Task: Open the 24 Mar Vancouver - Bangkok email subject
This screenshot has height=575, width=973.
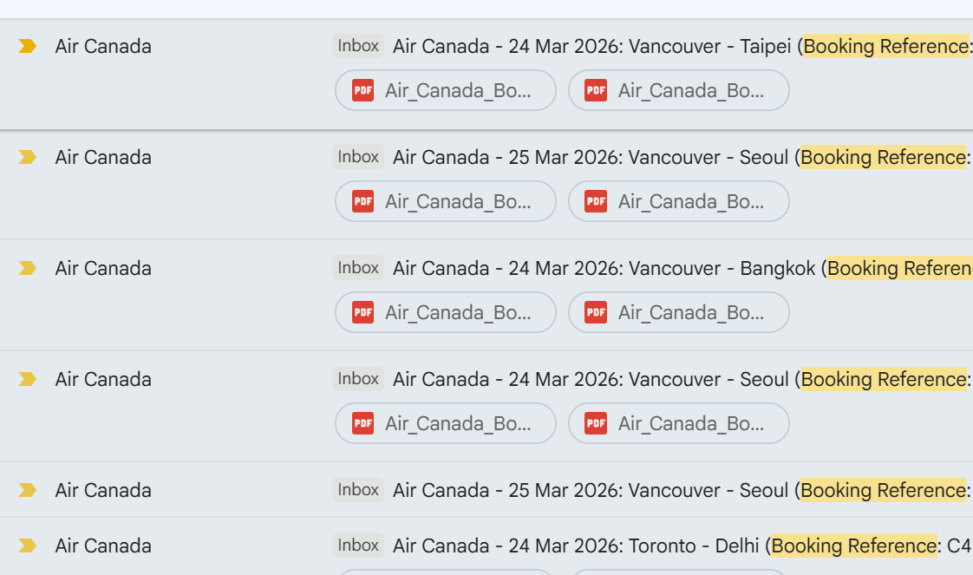Action: pos(606,268)
